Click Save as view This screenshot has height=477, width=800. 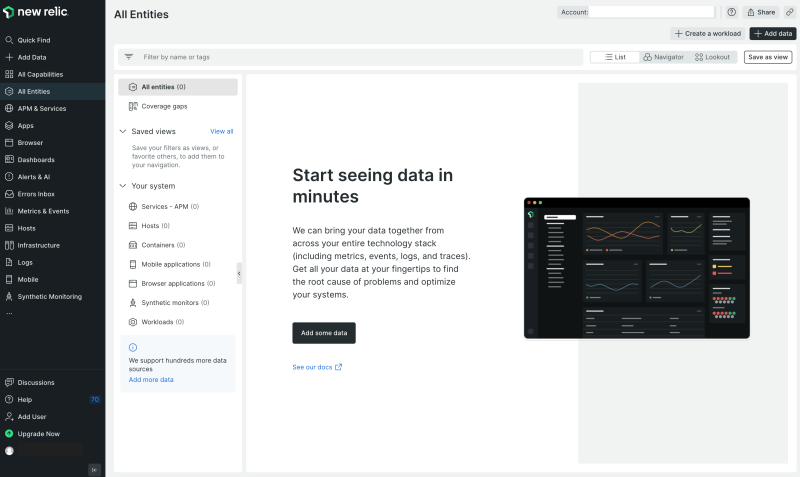(768, 57)
